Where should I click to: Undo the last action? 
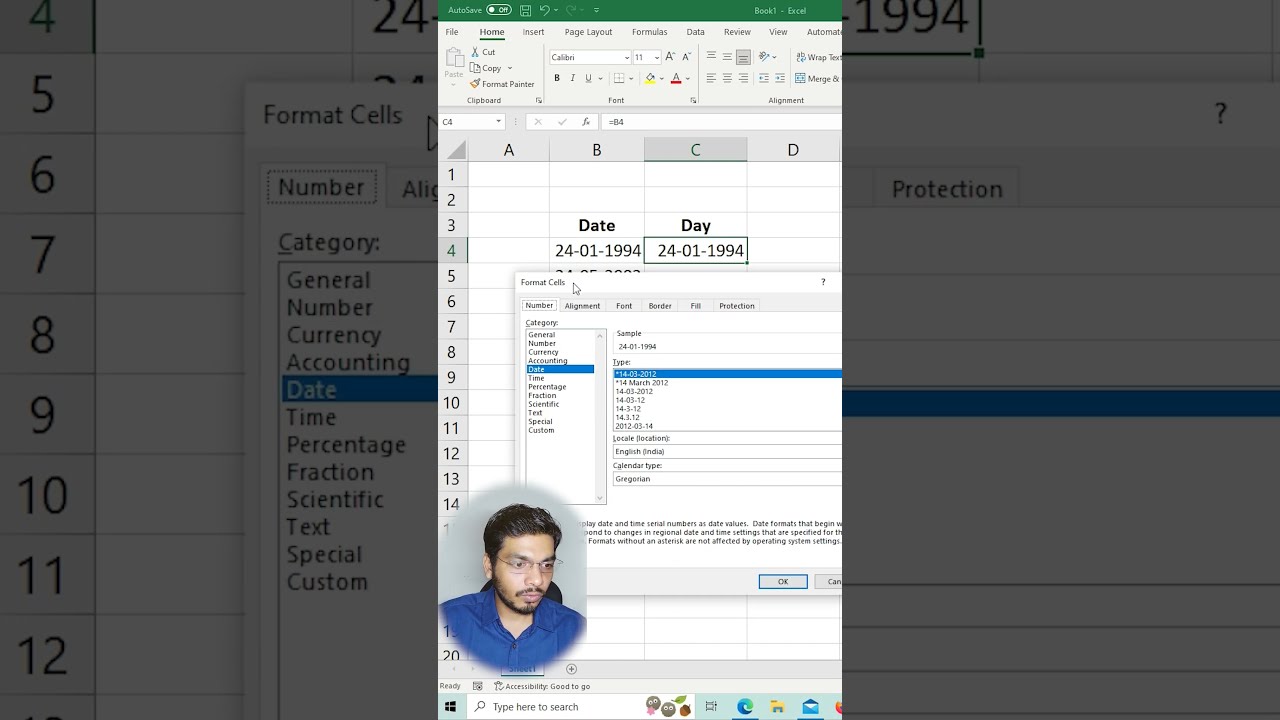(x=544, y=10)
